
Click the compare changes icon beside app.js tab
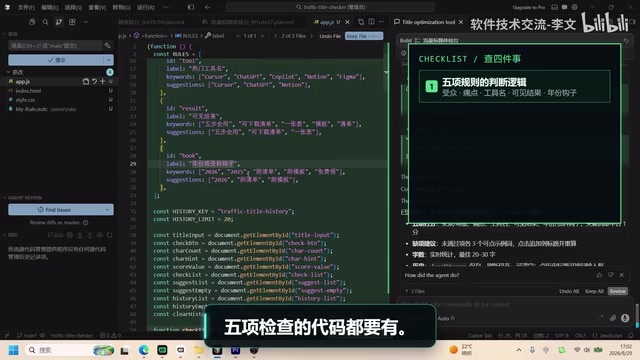[x=361, y=22]
